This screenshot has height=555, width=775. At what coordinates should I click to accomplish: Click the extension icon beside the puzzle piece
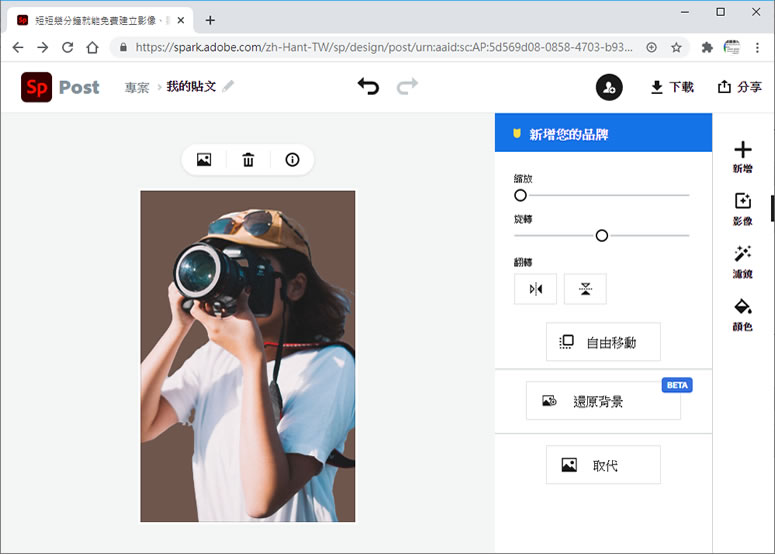pos(732,47)
